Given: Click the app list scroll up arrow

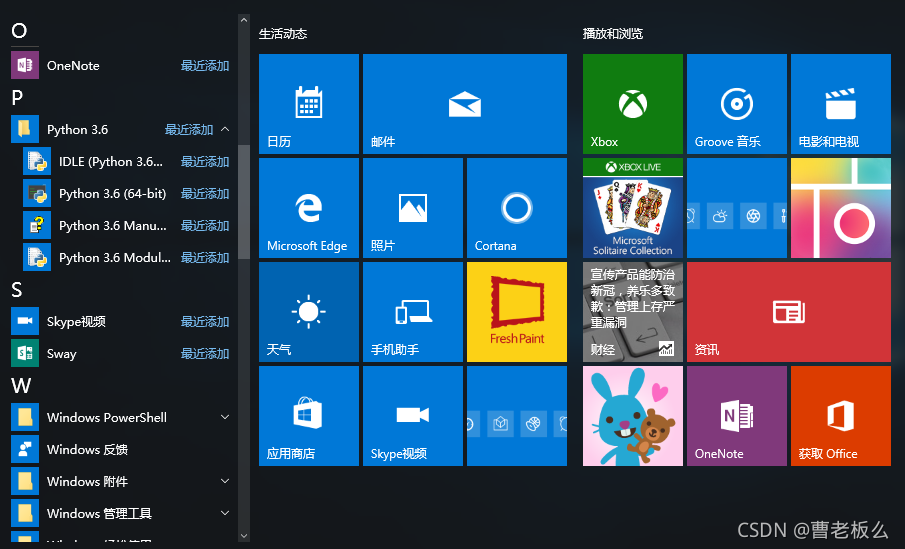Looking at the screenshot, I should 244,20.
